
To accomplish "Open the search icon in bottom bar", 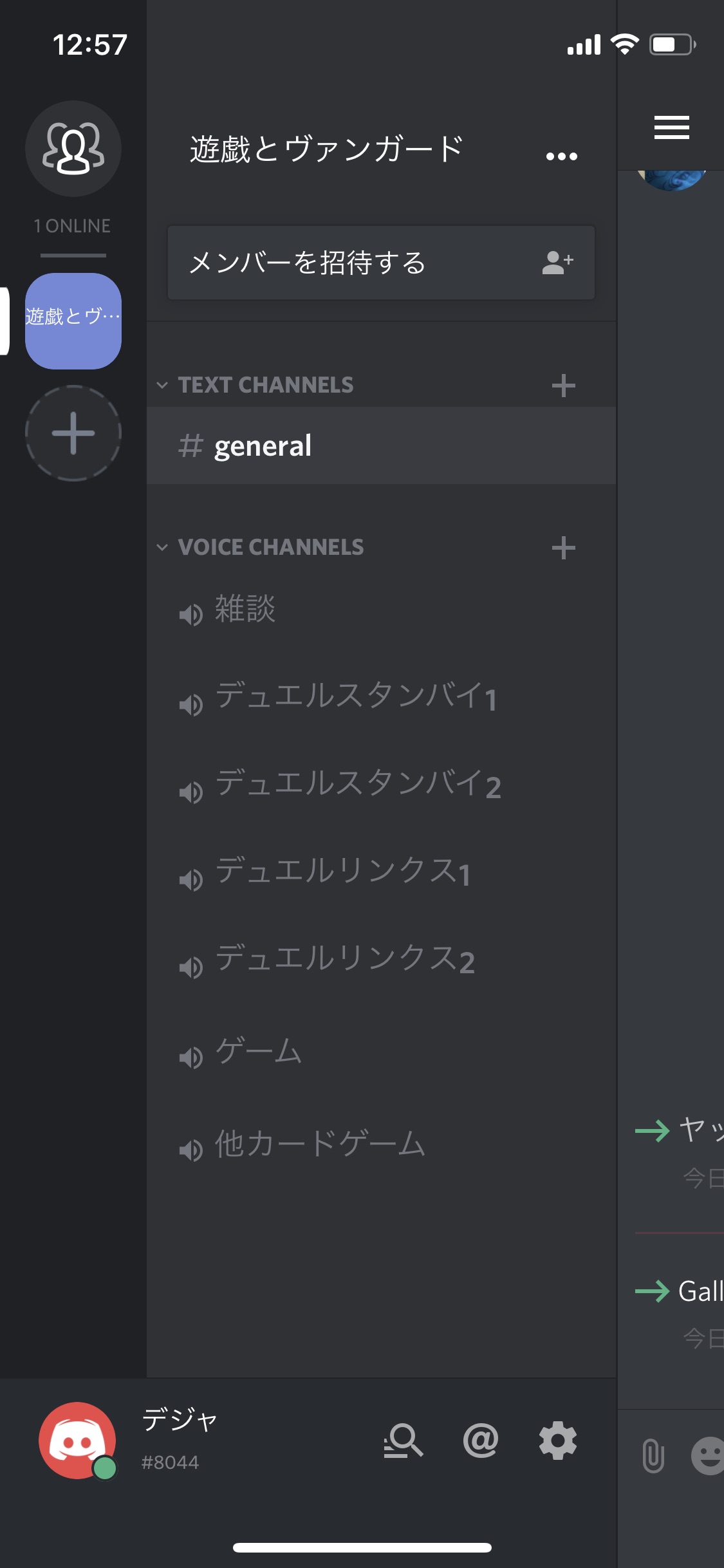I will pos(404,1441).
